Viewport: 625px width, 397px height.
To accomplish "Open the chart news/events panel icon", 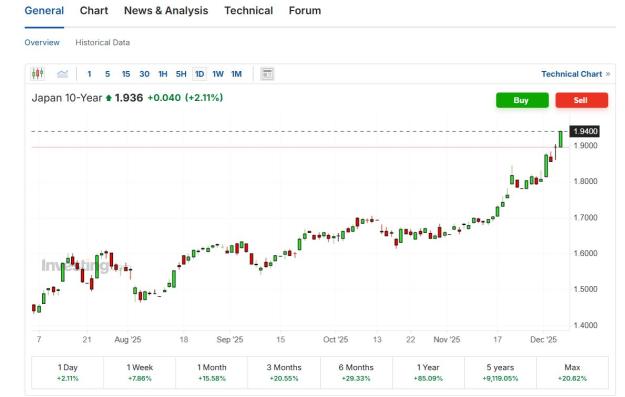I will tap(267, 74).
